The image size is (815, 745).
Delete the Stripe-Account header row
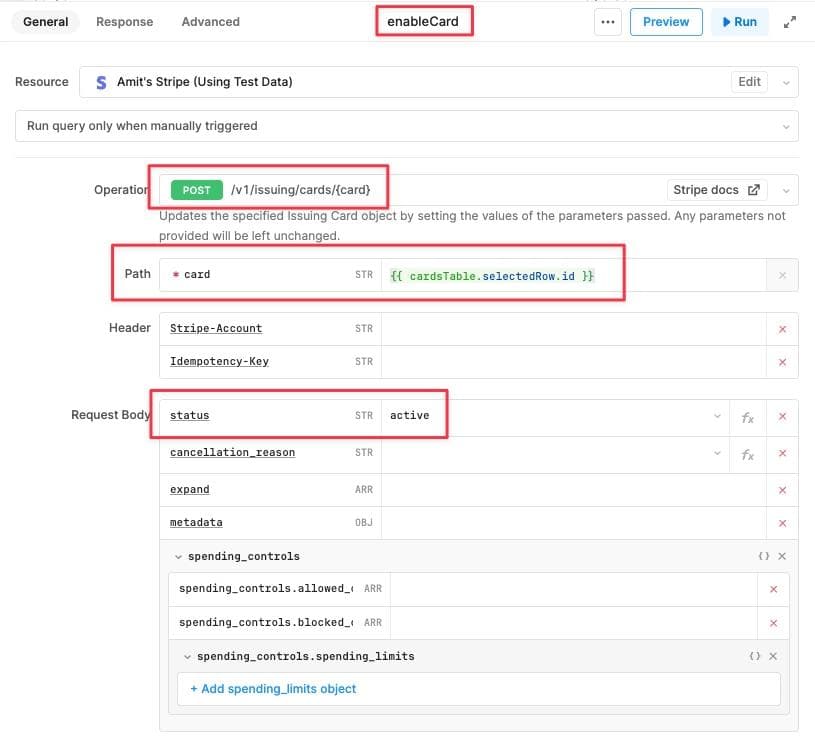(783, 328)
